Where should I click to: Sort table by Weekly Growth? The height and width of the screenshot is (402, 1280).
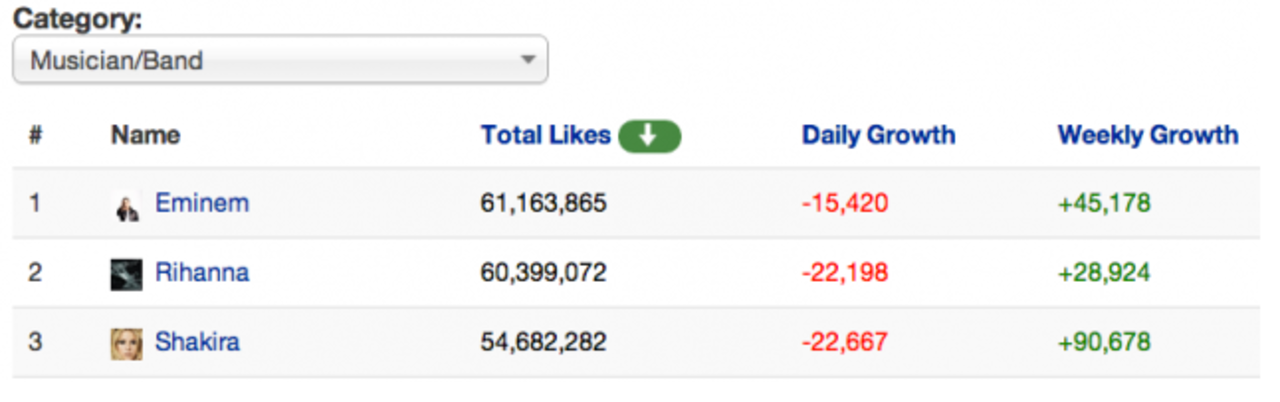coord(1148,136)
